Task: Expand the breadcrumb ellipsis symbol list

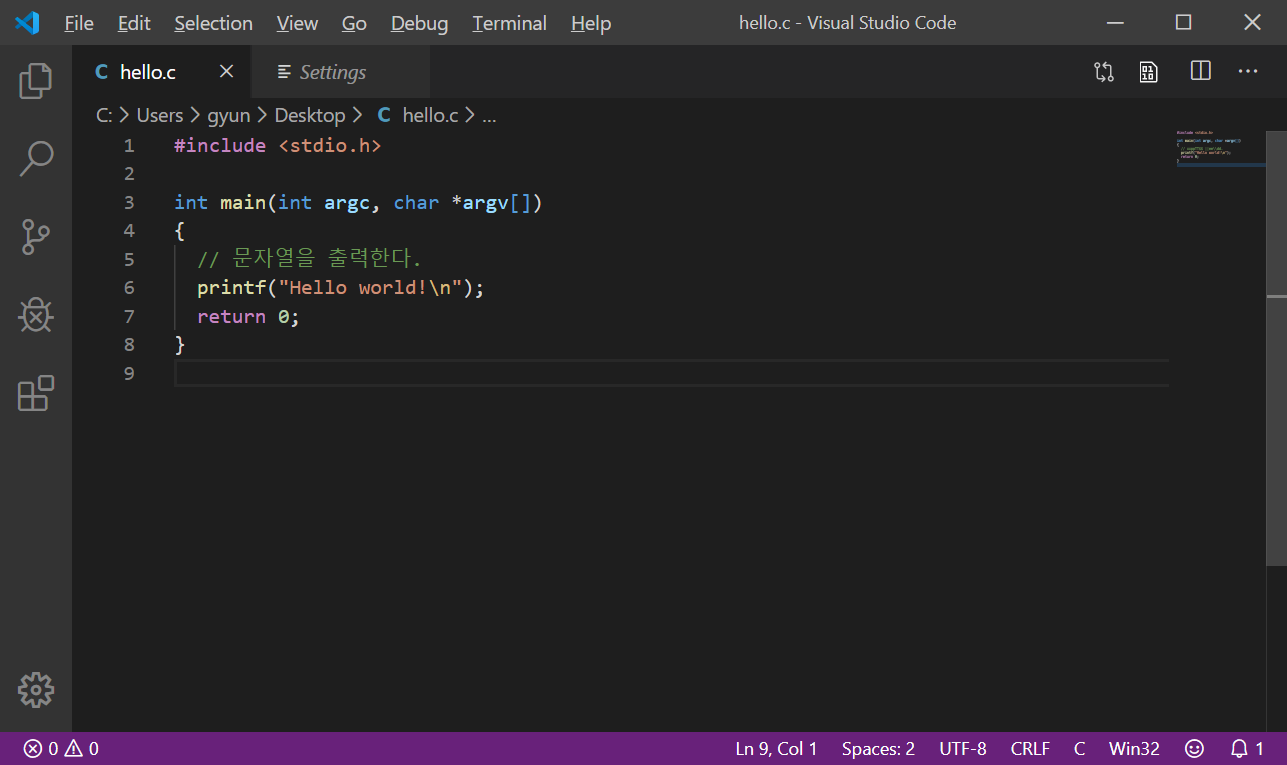Action: pos(489,115)
